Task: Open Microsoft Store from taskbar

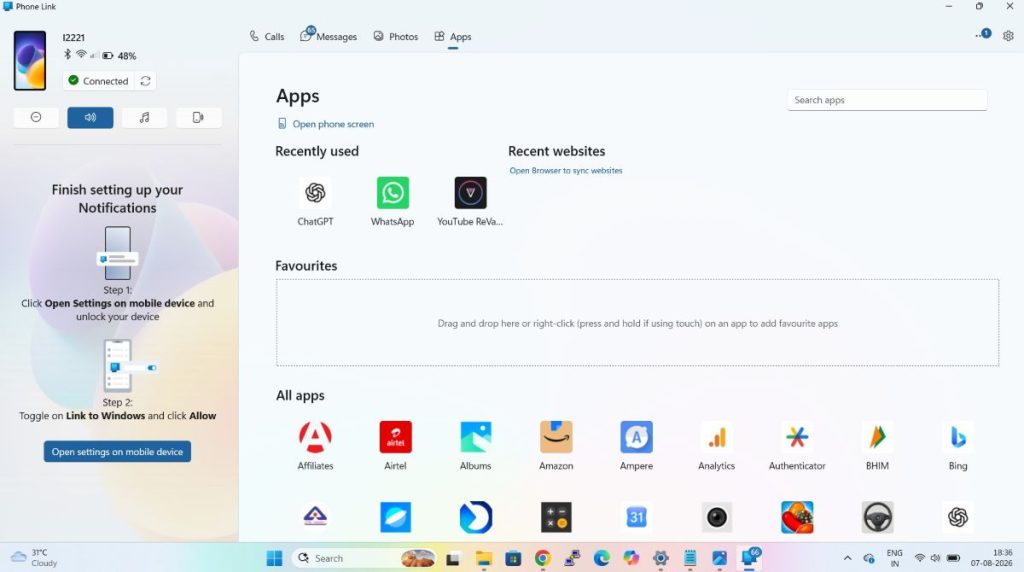Action: 513,558
